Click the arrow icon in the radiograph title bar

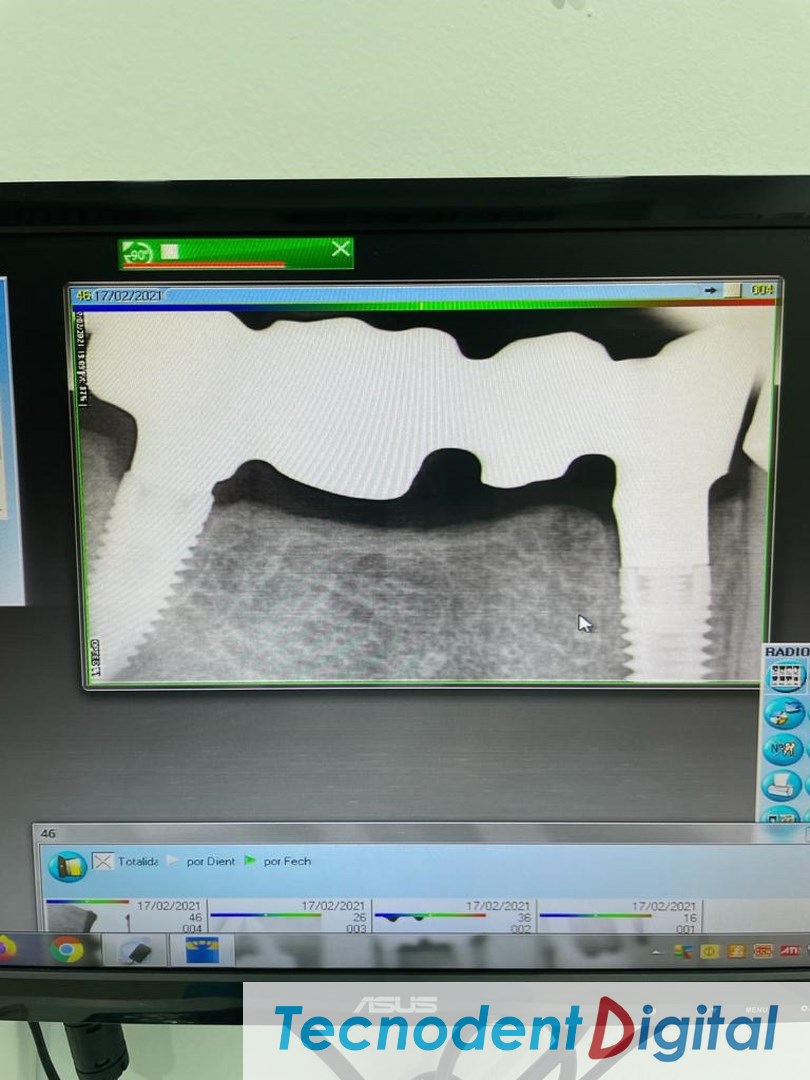(x=711, y=291)
